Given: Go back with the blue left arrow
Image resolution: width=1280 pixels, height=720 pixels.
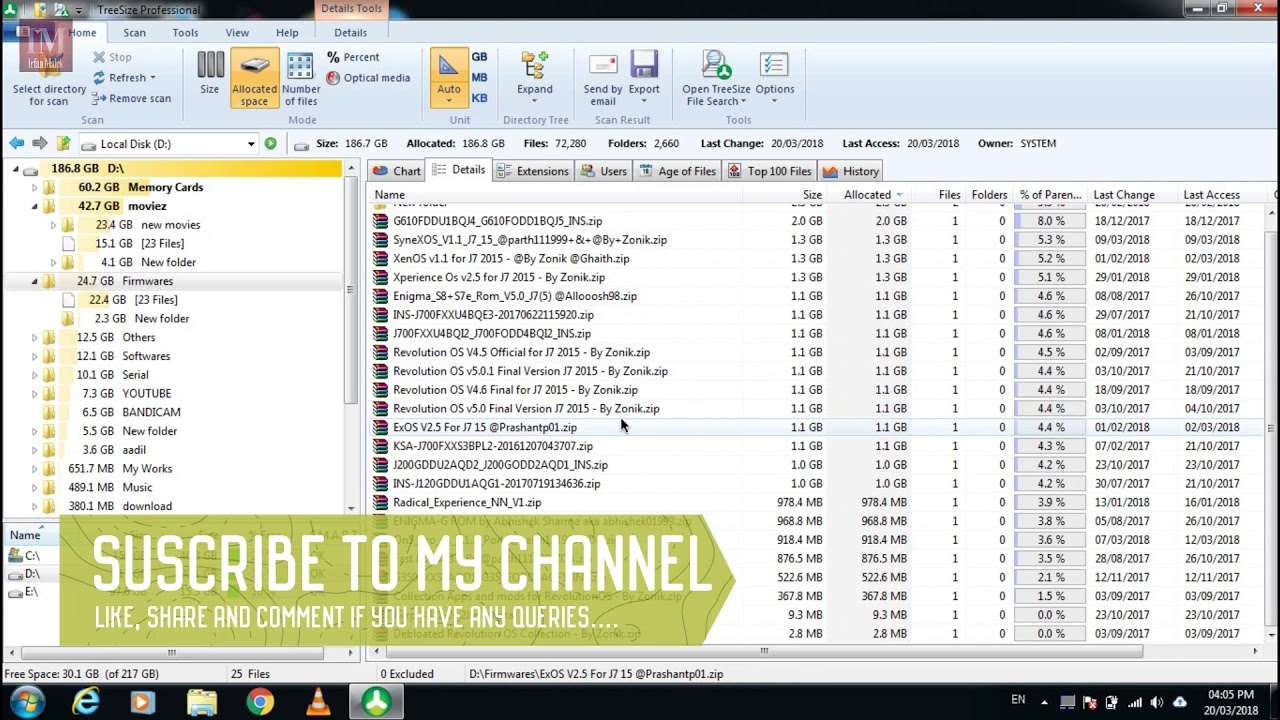Looking at the screenshot, I should pyautogui.click(x=17, y=143).
